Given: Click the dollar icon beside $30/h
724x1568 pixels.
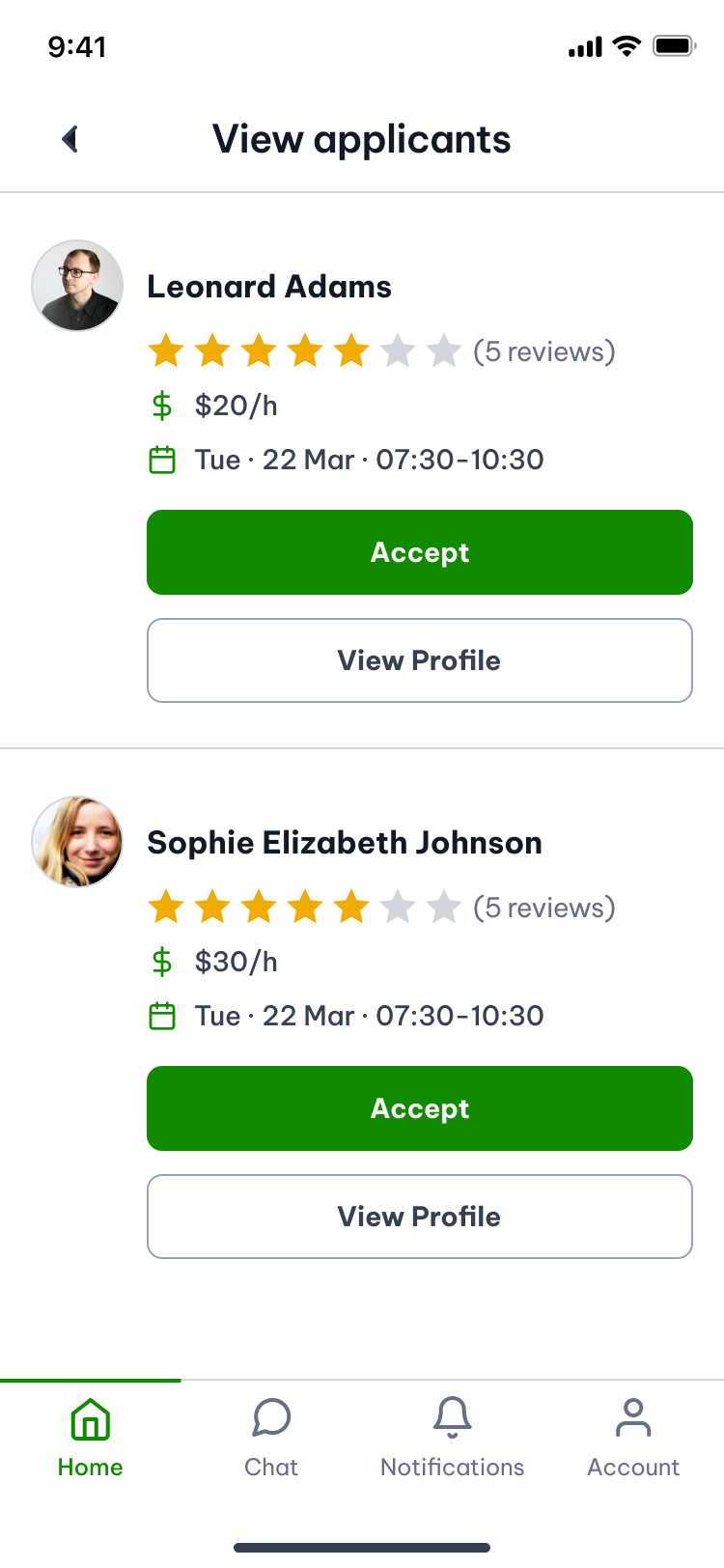Looking at the screenshot, I should [162, 962].
